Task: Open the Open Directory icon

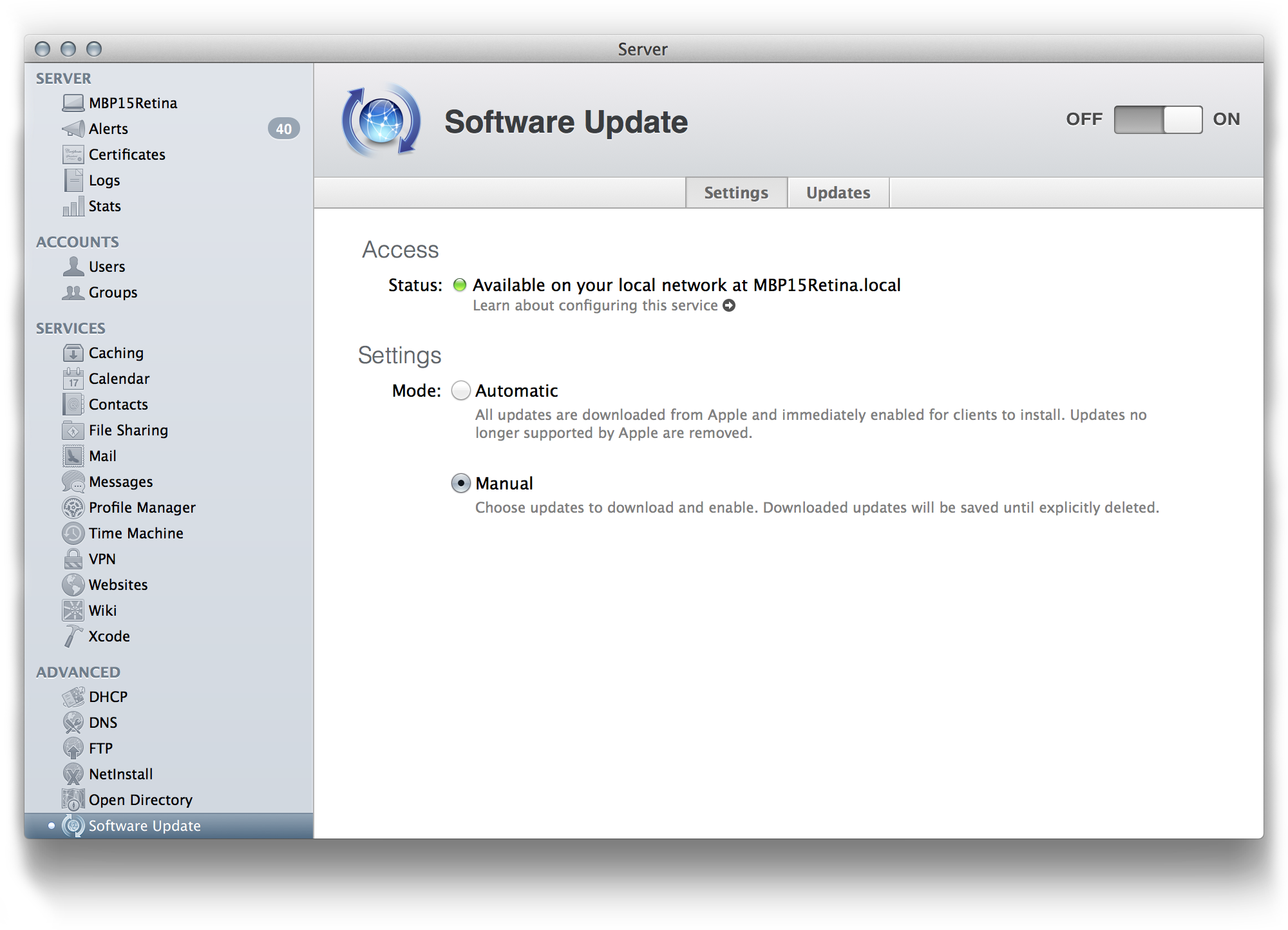Action: pos(73,800)
